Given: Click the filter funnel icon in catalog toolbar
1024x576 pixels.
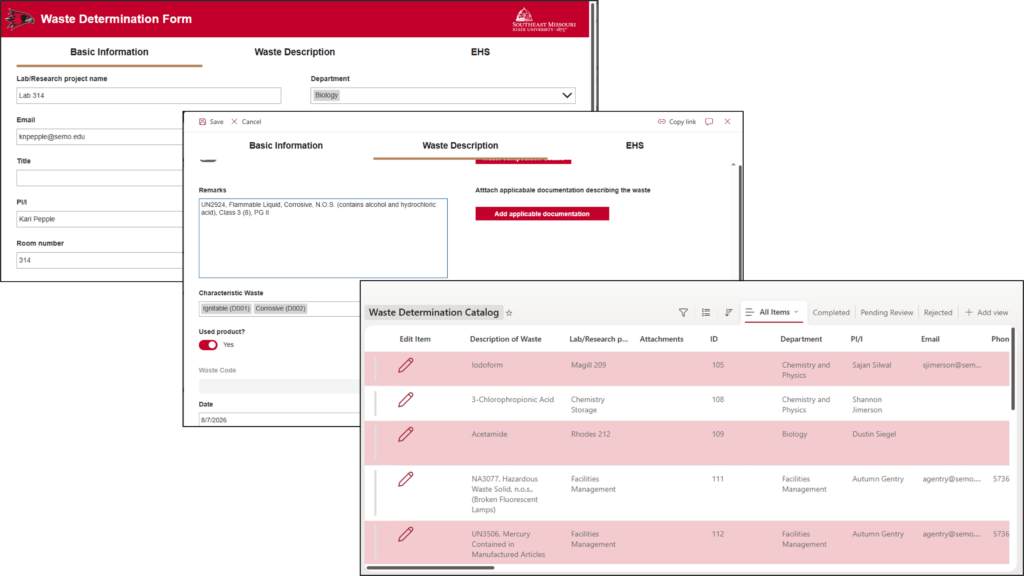Looking at the screenshot, I should pos(683,313).
